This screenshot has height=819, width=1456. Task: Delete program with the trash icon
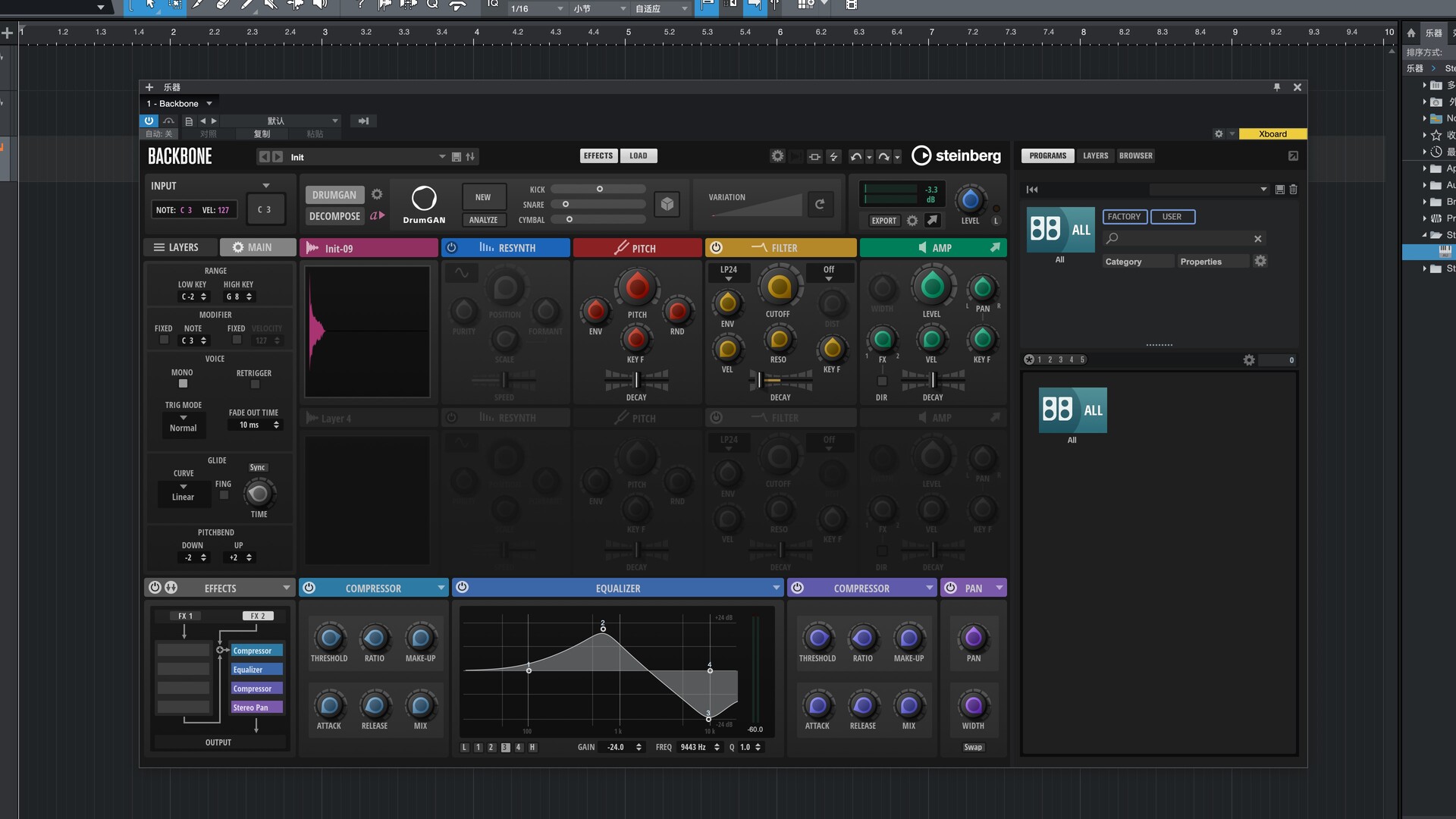tap(1294, 190)
